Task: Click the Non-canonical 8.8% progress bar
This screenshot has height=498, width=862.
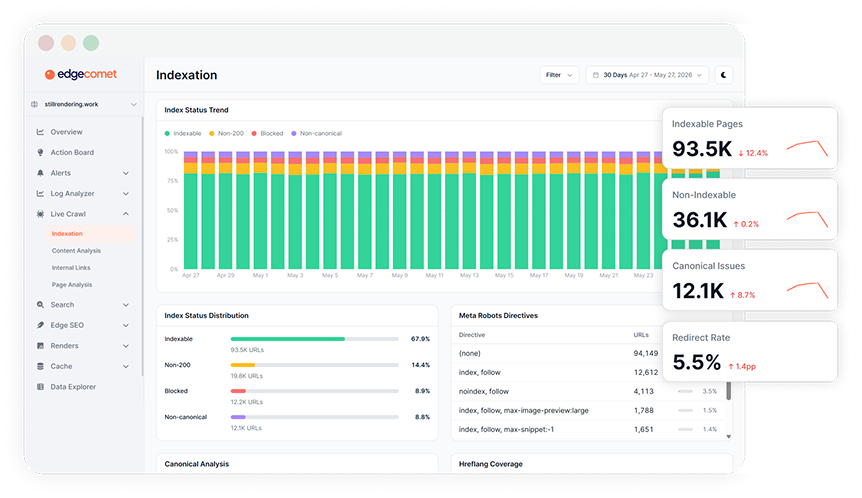Action: (x=314, y=417)
